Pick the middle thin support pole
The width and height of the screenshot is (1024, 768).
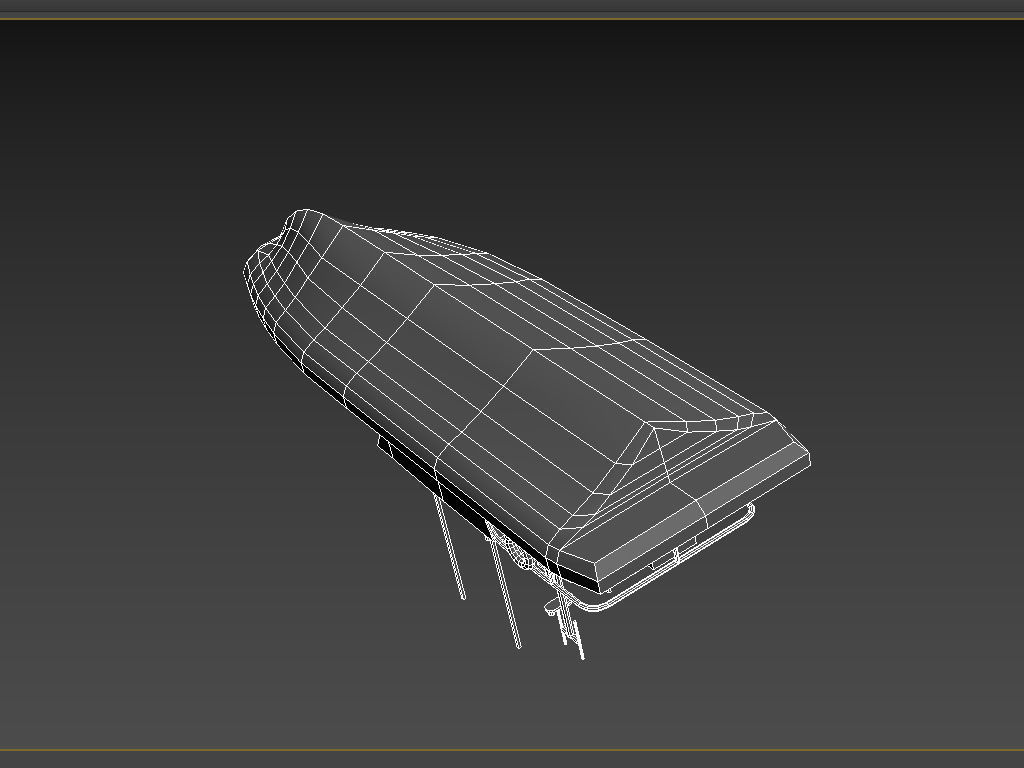(505, 588)
